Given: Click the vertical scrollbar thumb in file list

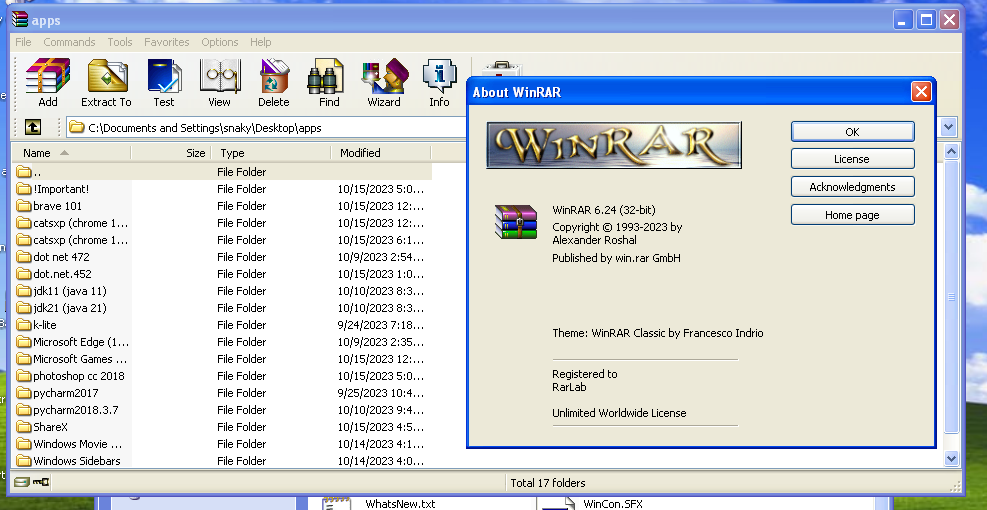Looking at the screenshot, I should pos(951,297).
